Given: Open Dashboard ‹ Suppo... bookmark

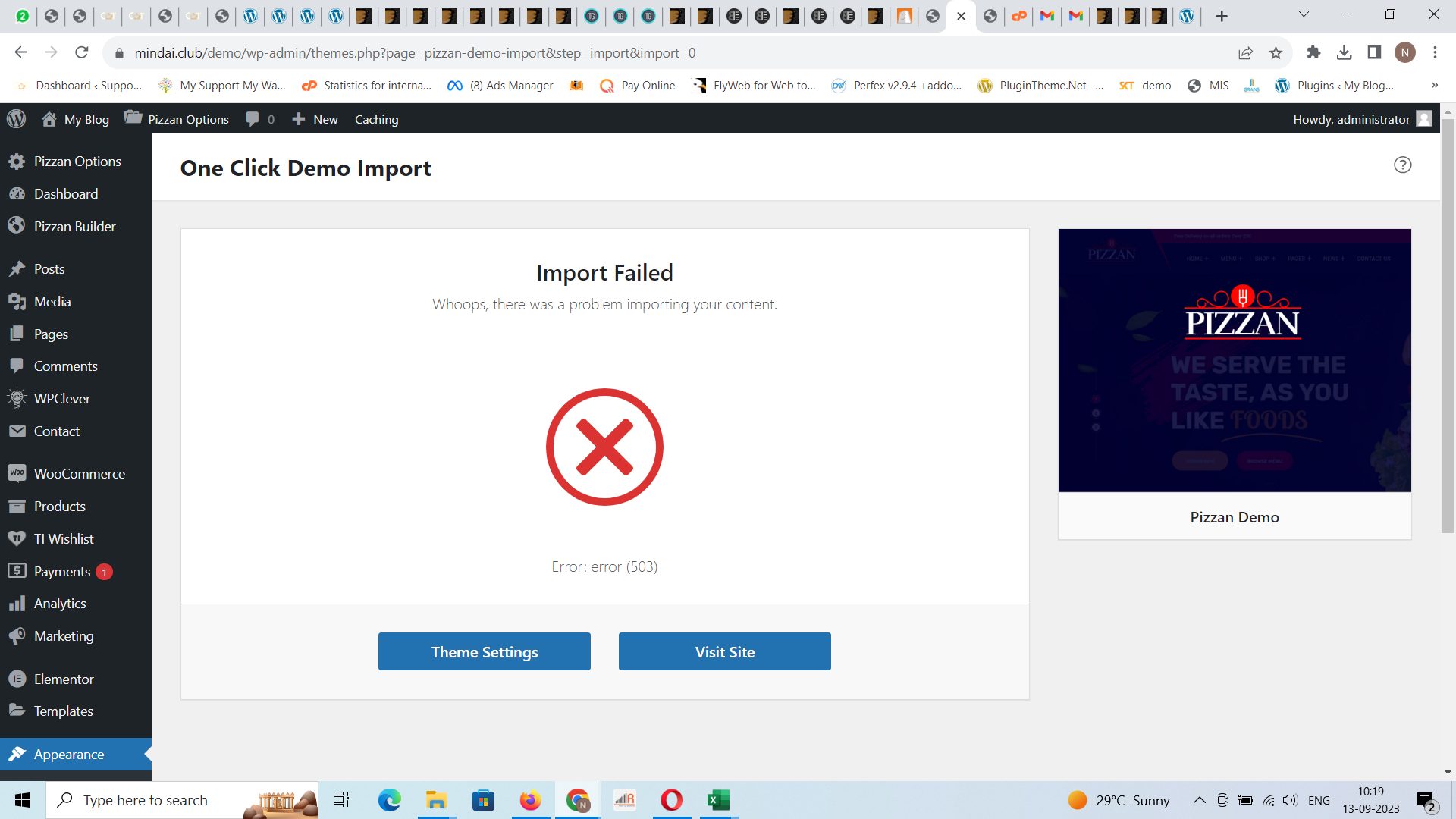Looking at the screenshot, I should pyautogui.click(x=79, y=86).
